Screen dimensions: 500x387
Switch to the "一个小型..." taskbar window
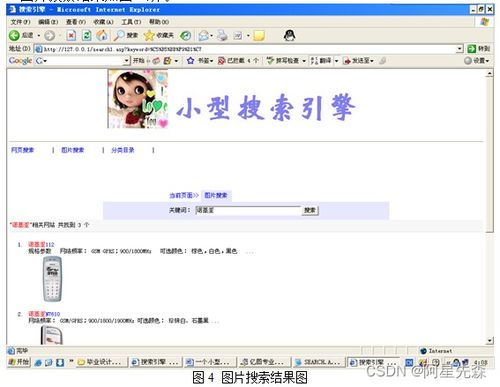[x=210, y=362]
